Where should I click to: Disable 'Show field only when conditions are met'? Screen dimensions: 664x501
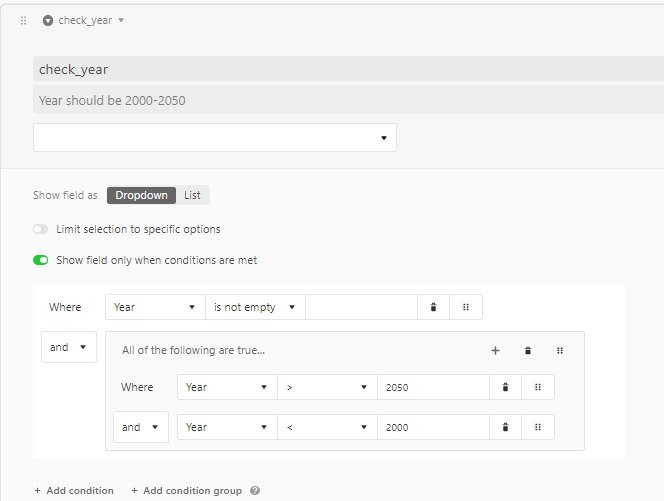[41, 260]
